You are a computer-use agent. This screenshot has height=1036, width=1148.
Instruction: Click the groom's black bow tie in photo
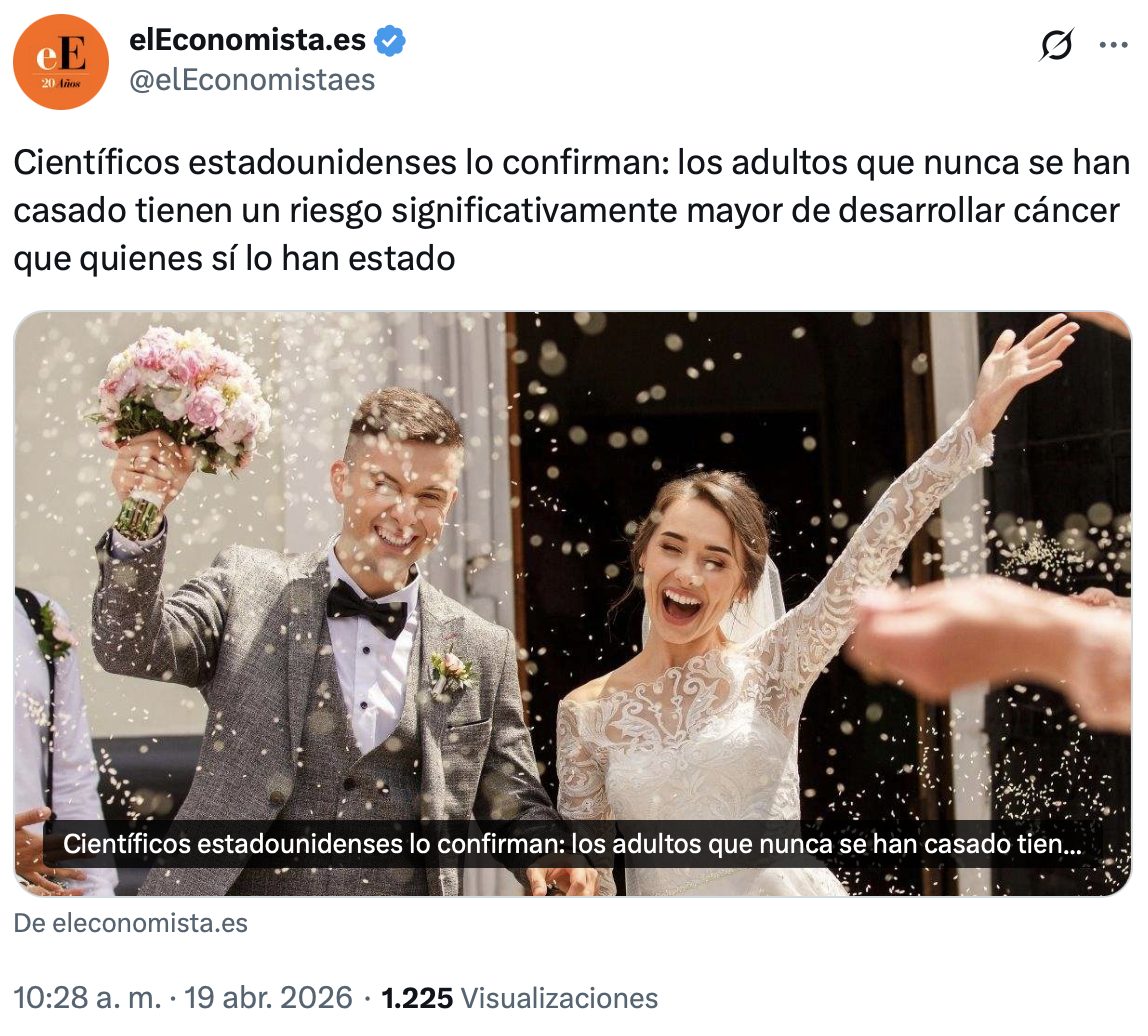coord(366,609)
